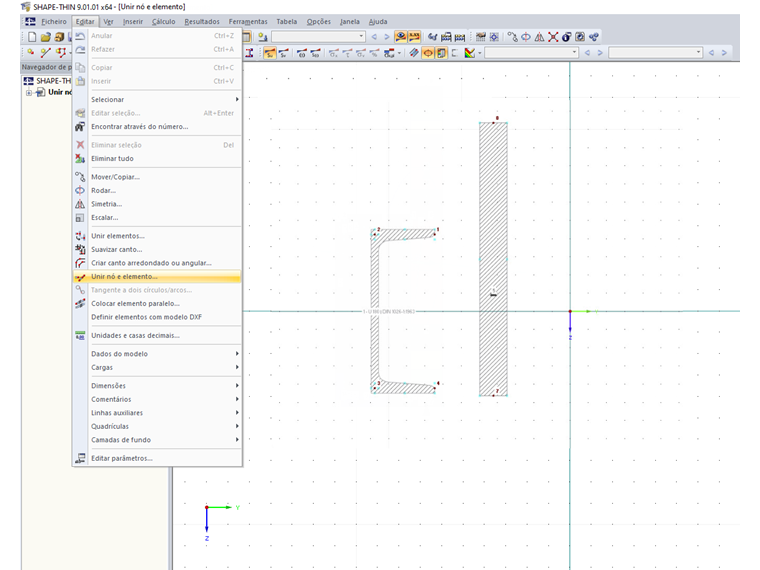This screenshot has height=570, width=760.
Task: Choose Mover/Copiar from the Editar menu
Action: pyautogui.click(x=116, y=177)
